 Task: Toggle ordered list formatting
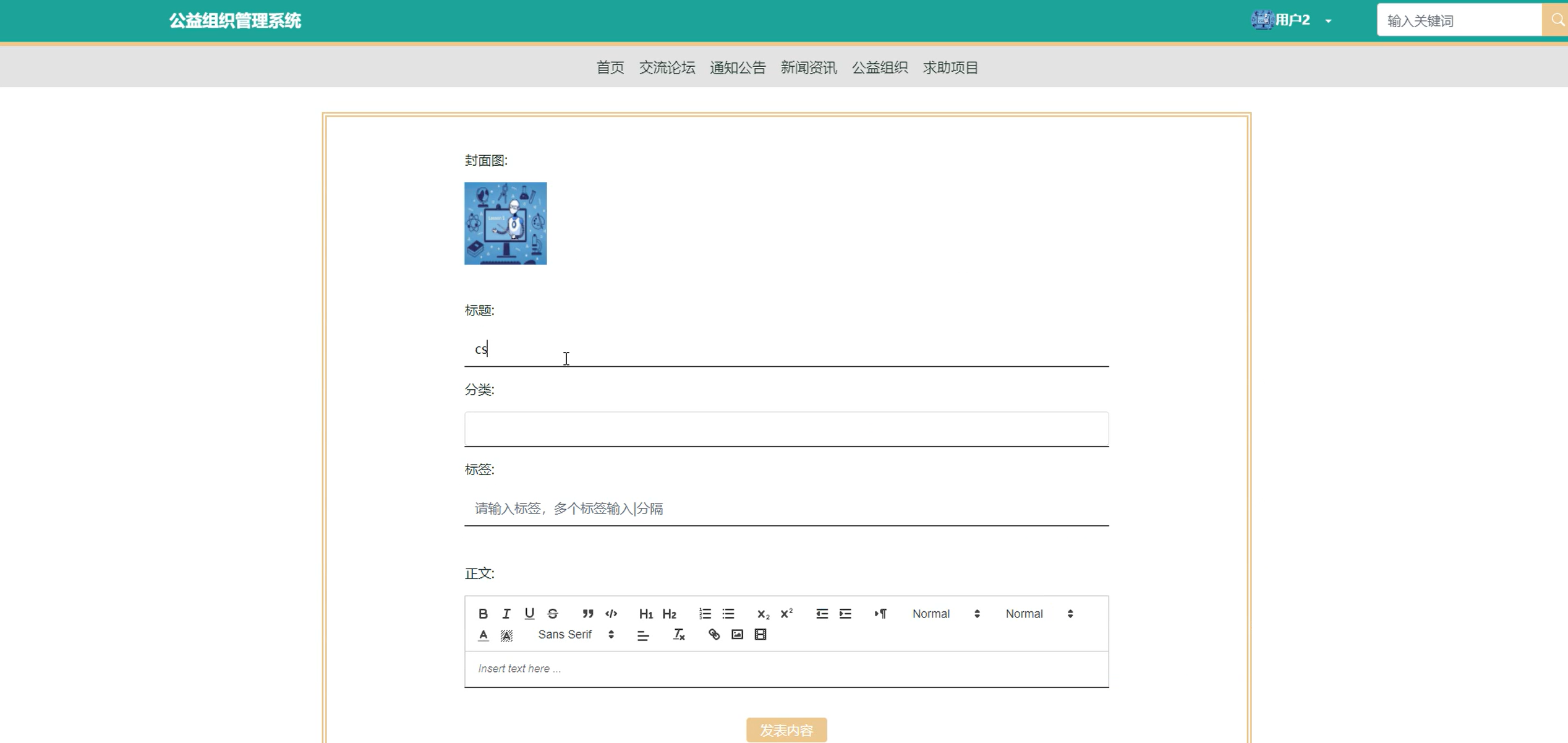tap(705, 614)
